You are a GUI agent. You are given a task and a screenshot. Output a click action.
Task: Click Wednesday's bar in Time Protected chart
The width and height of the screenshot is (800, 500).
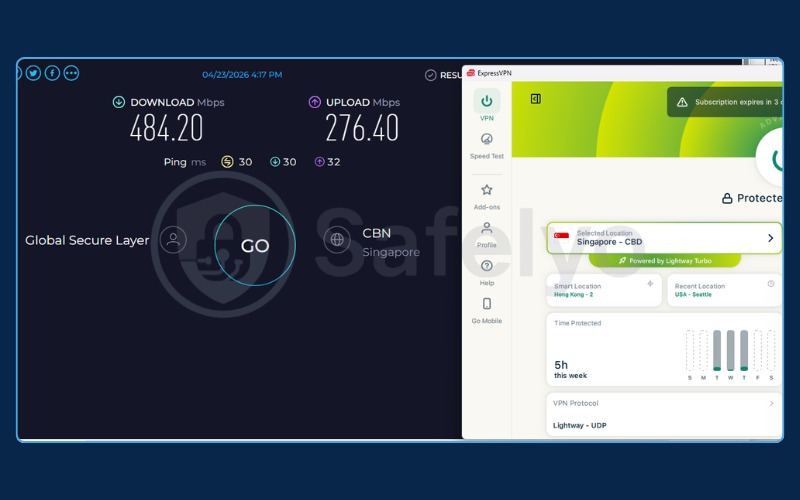(x=731, y=350)
